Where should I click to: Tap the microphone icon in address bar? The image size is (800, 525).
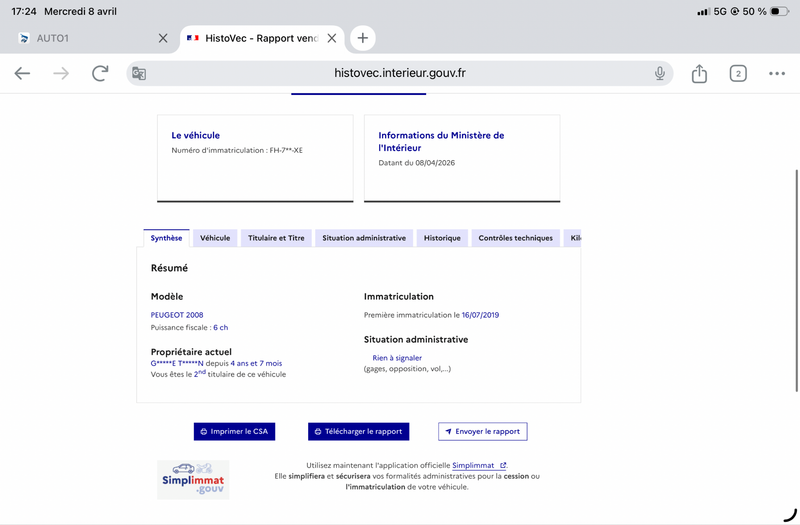click(660, 73)
